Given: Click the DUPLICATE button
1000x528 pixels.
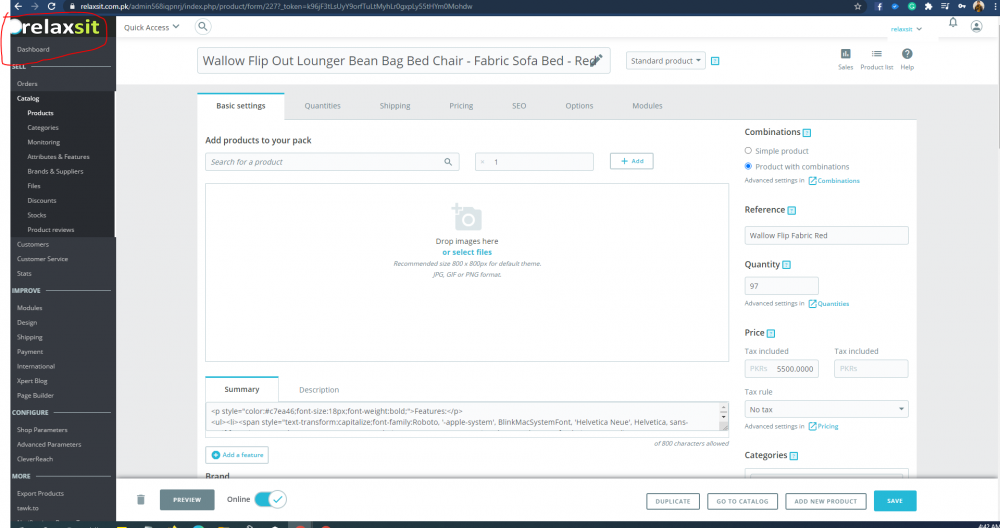Looking at the screenshot, I should [x=673, y=501].
